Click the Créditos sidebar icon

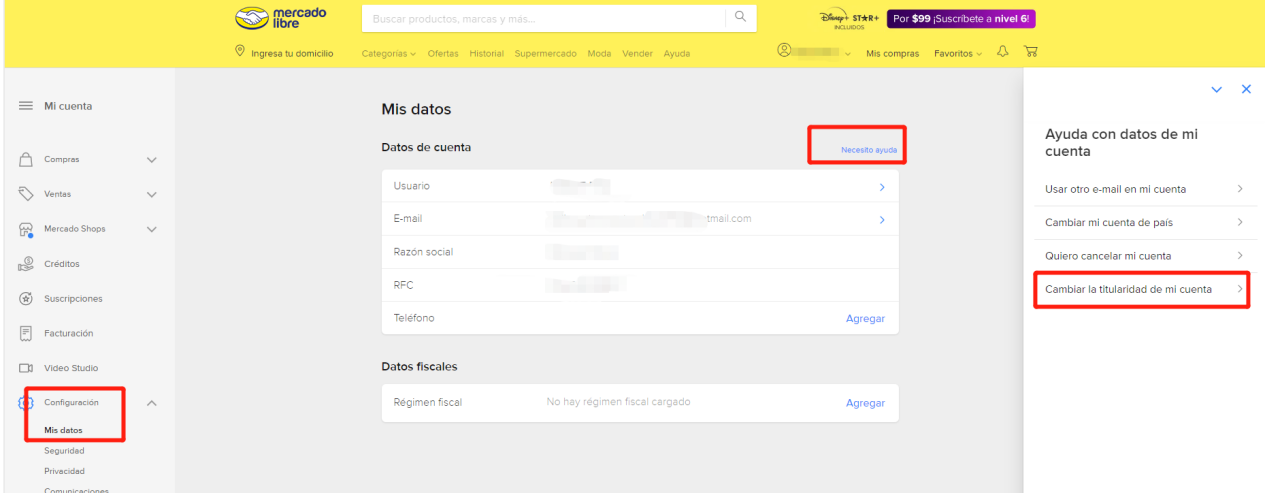pyautogui.click(x=26, y=264)
